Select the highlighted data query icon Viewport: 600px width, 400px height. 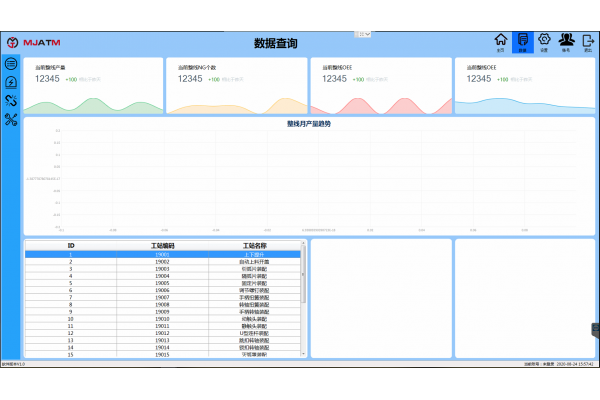pos(523,42)
